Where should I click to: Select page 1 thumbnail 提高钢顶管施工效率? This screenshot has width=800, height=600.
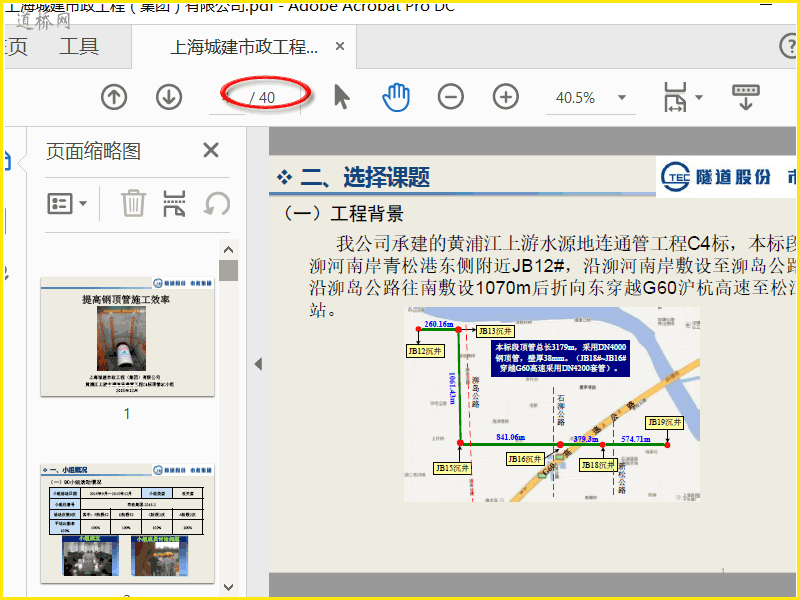[x=128, y=337]
